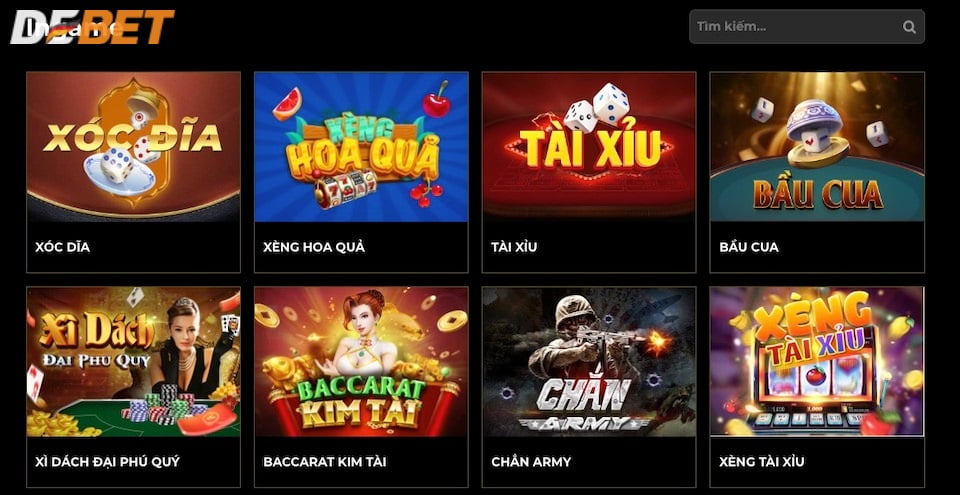Open the Xóc Đĩa game thumbnail
960x495 pixels.
(x=133, y=147)
